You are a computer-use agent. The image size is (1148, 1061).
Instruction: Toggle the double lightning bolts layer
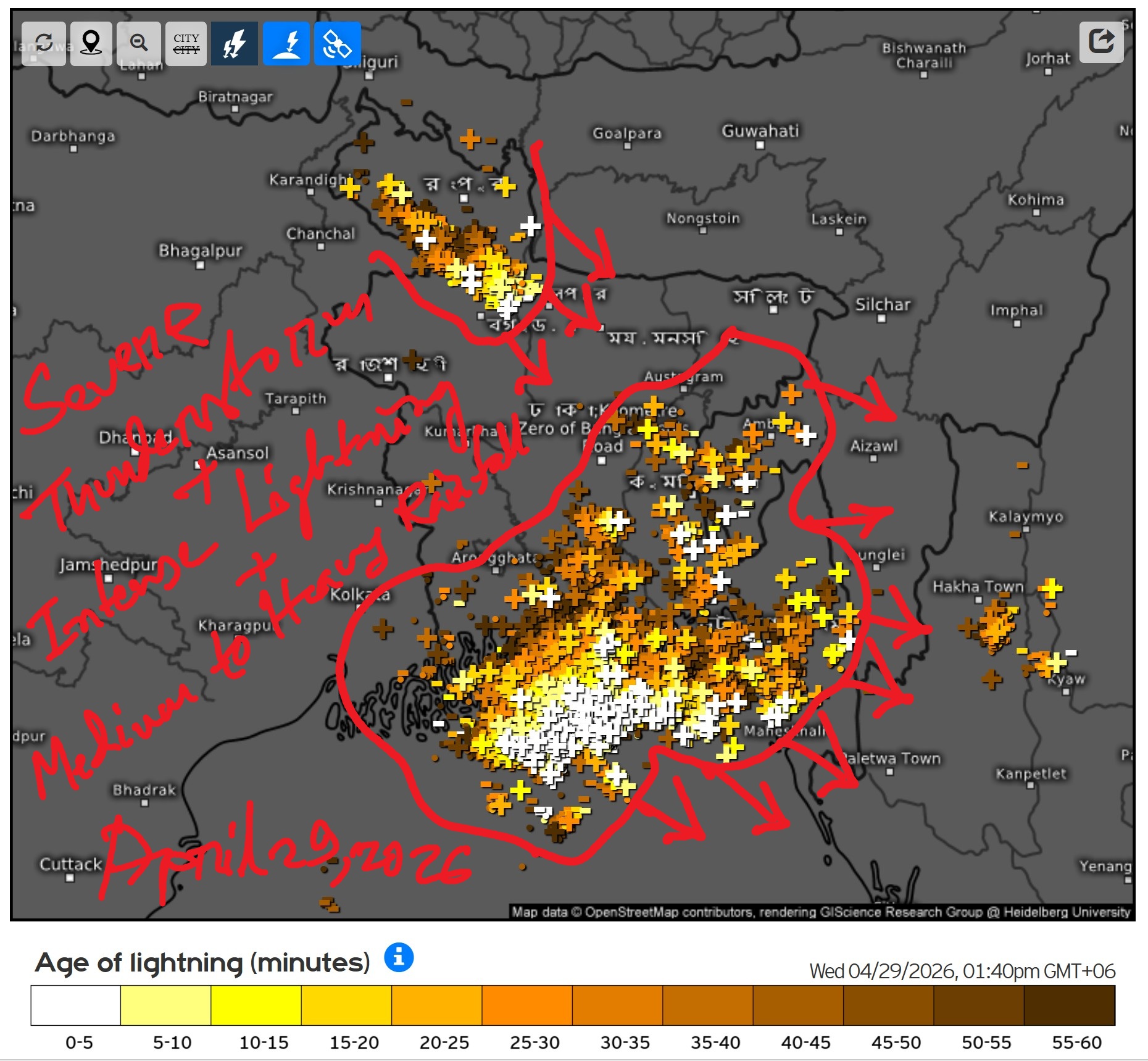[235, 43]
